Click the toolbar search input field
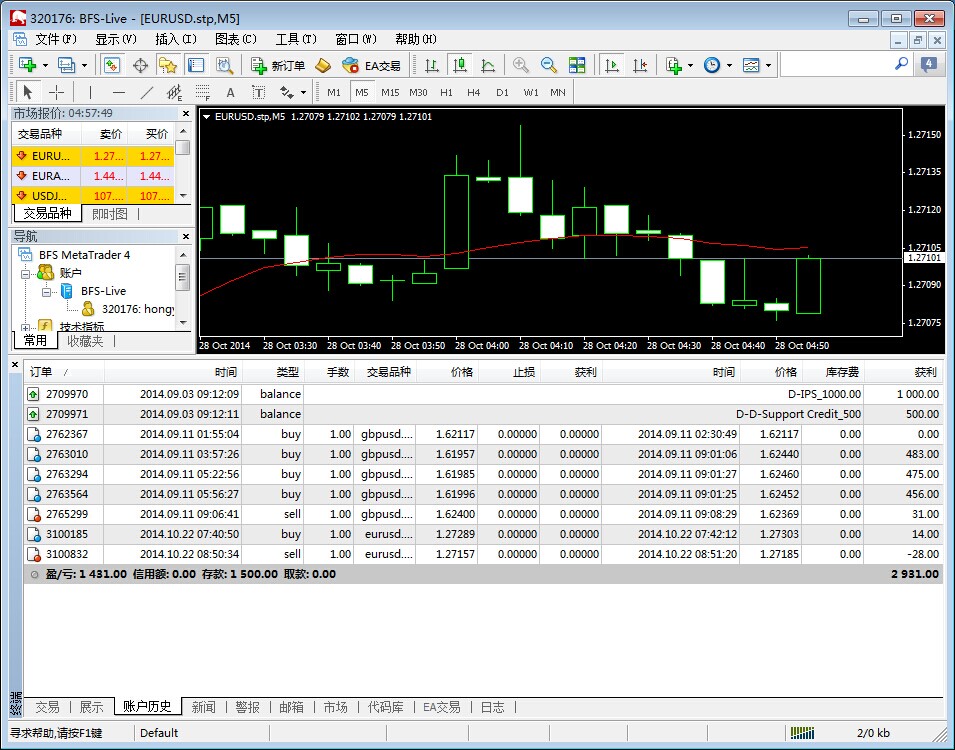 [836, 65]
